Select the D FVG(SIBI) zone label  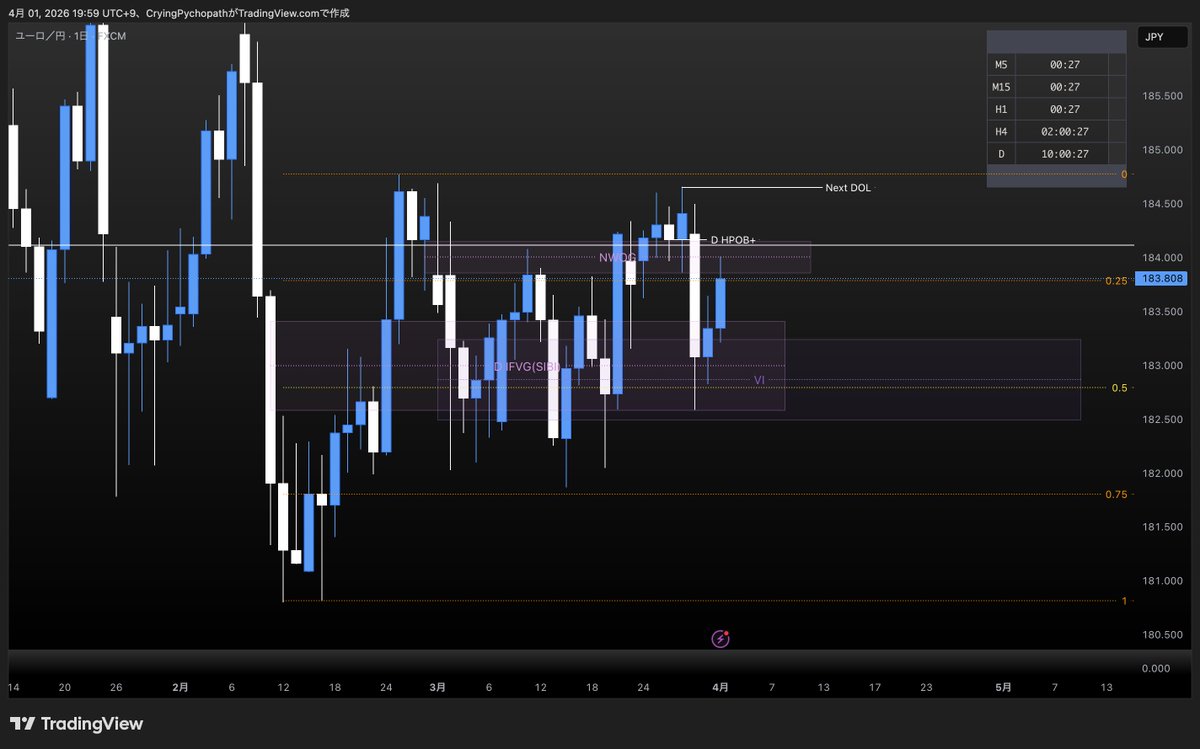coord(526,367)
